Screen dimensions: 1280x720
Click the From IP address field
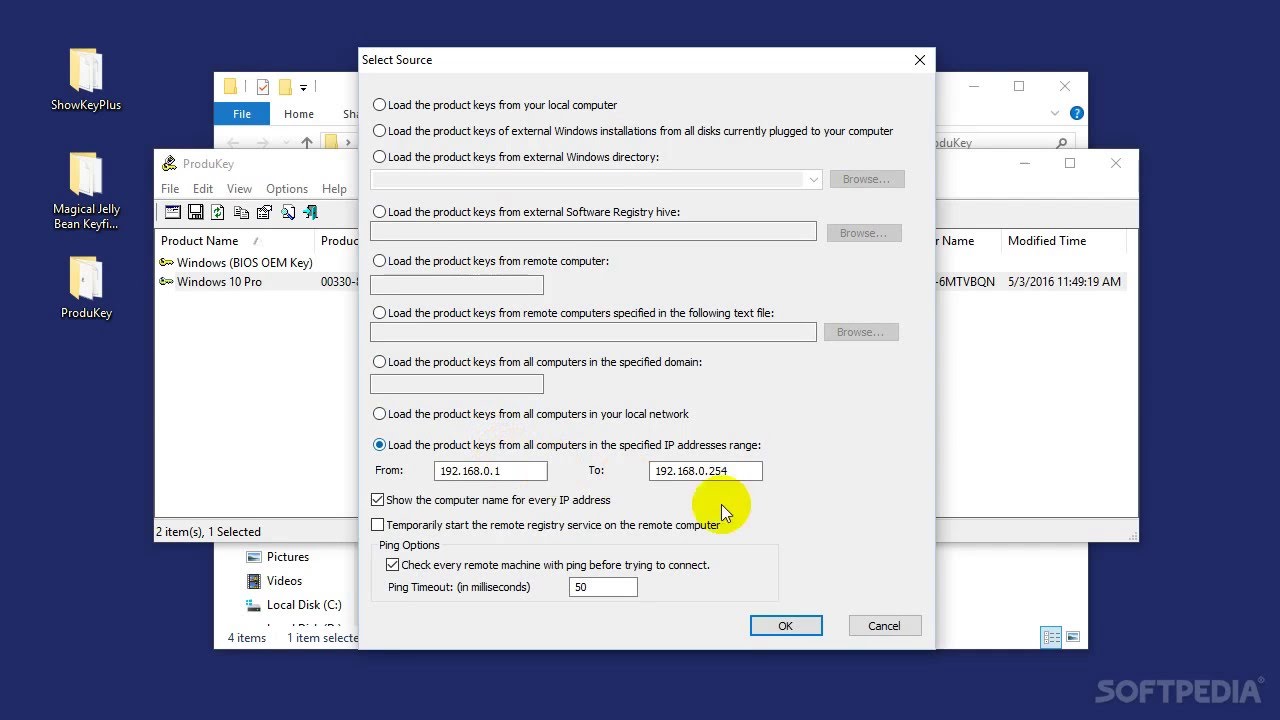pos(491,471)
